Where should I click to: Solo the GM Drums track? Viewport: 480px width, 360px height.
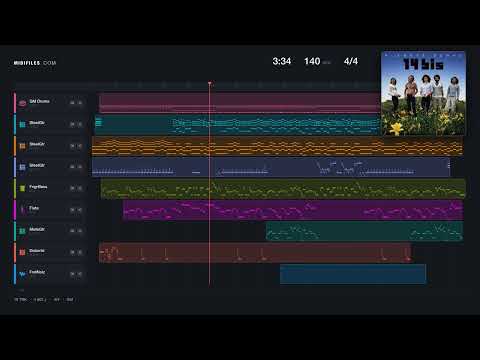coord(80,103)
